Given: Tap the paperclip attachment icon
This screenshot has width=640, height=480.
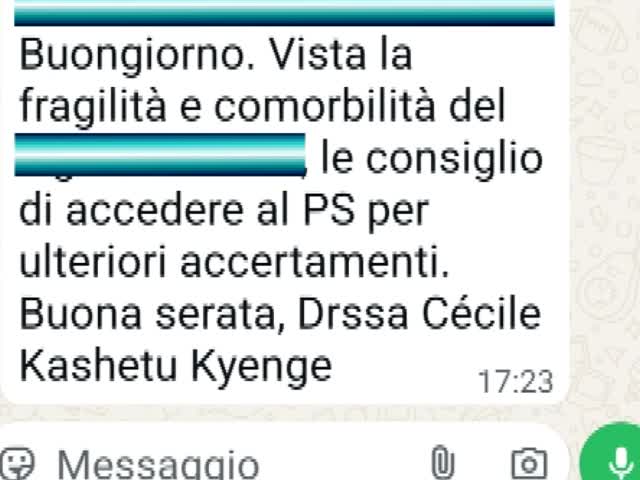Looking at the screenshot, I should 443,463.
